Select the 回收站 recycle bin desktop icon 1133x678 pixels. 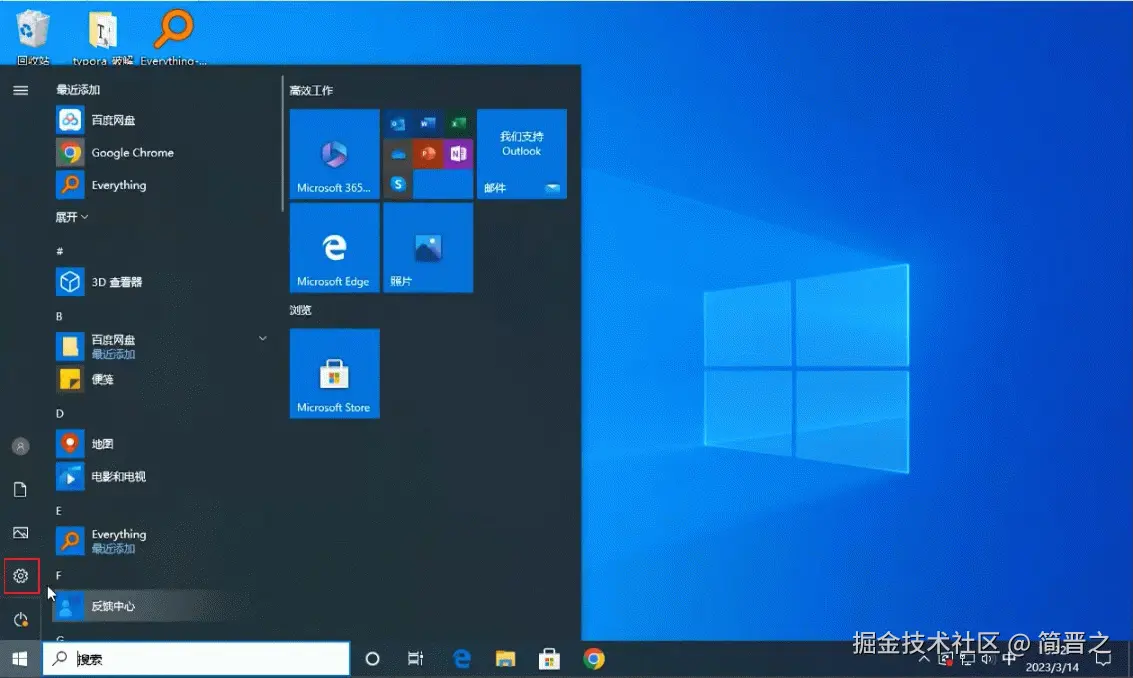point(33,36)
